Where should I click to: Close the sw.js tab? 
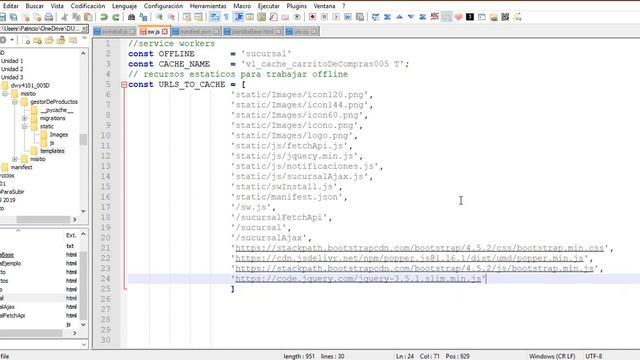pos(164,31)
